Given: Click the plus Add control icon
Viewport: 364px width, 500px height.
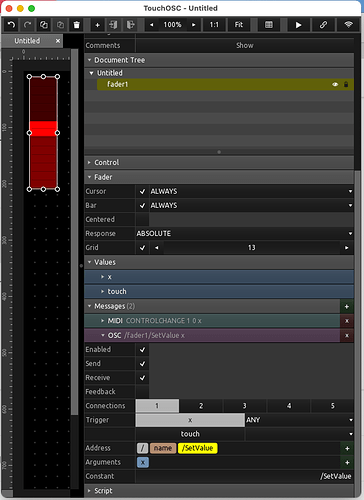Looking at the screenshot, I should click(x=97, y=25).
